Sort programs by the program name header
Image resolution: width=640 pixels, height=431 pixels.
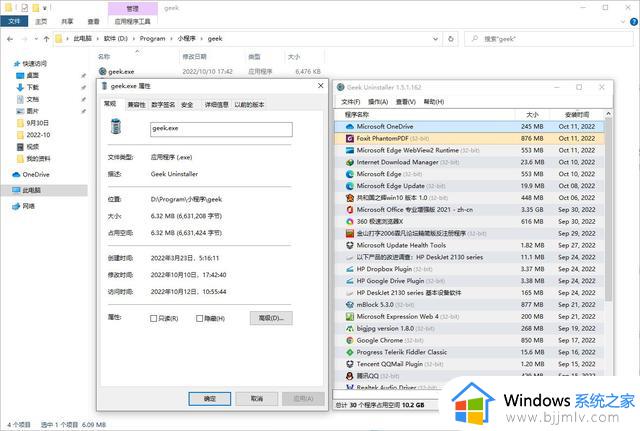tap(424, 115)
